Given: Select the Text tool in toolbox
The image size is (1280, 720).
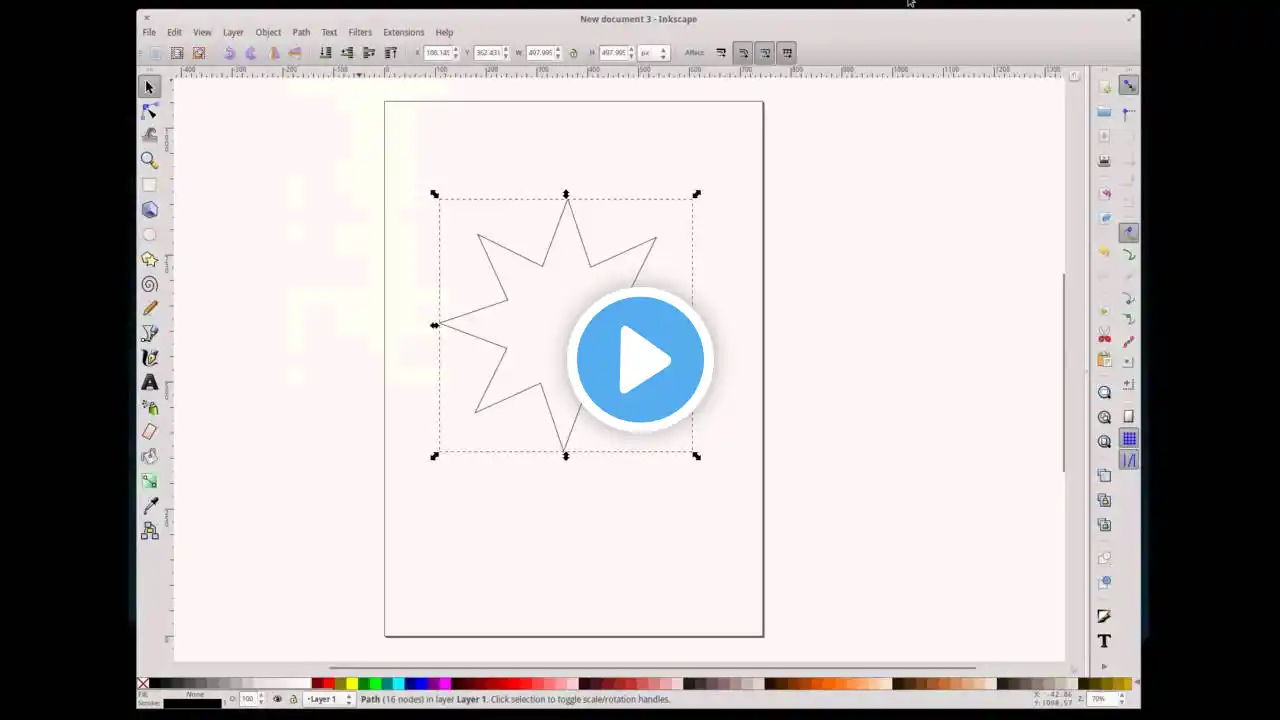Looking at the screenshot, I should click(x=149, y=382).
